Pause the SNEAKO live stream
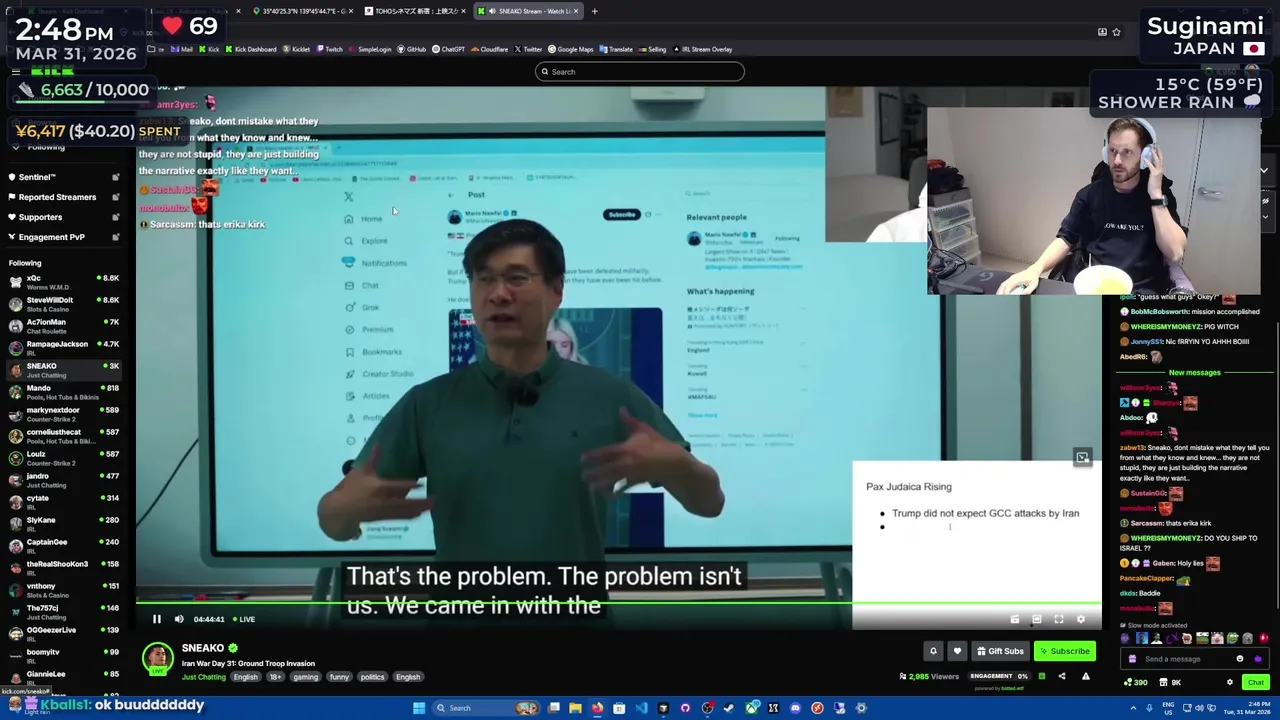 point(157,619)
